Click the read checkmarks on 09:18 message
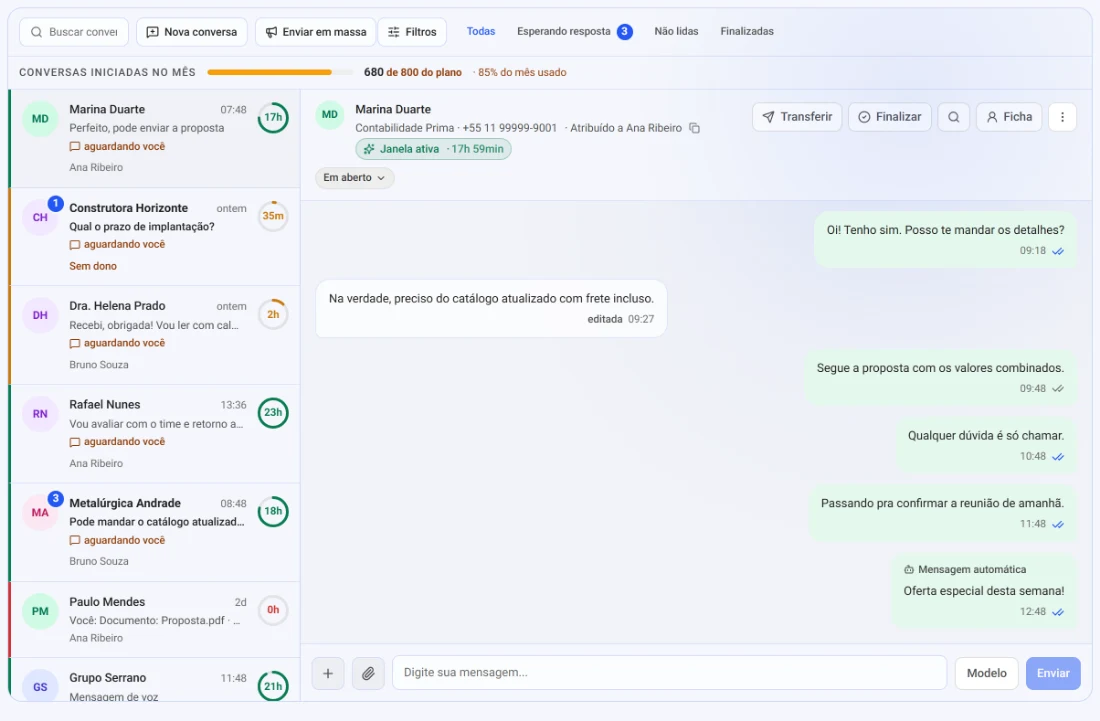The height and width of the screenshot is (721, 1100). click(1058, 251)
